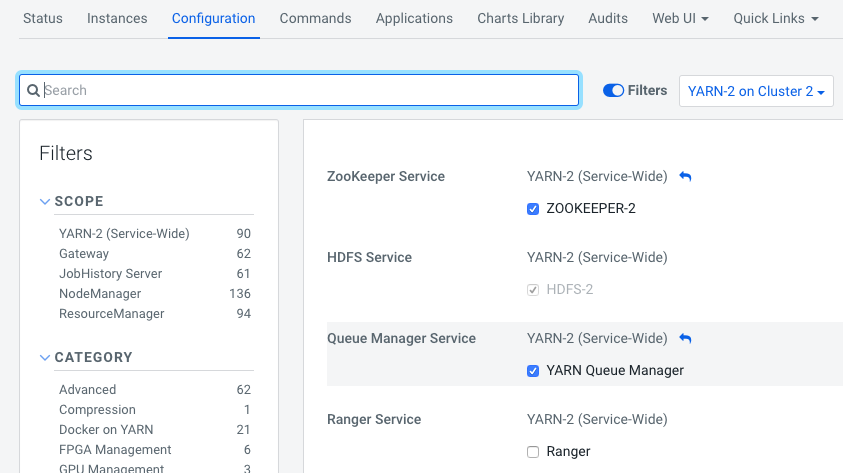
Task: Filter by JobHistory Server scope
Action: (110, 274)
